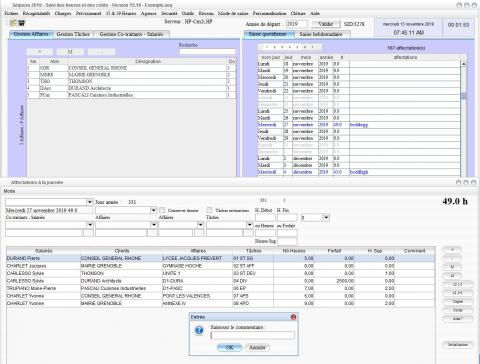The image size is (480, 364).
Task: Open the Personnalisation menu
Action: click(x=269, y=13)
